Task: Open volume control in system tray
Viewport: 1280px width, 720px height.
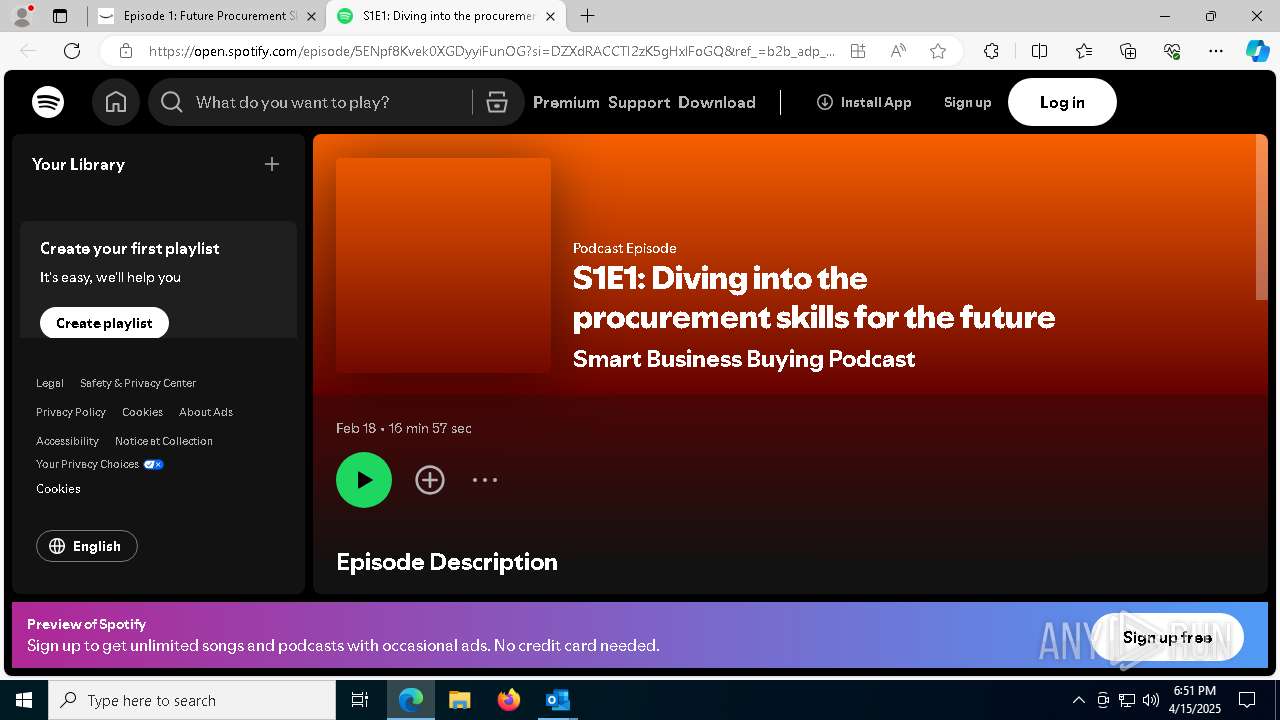Action: coord(1151,700)
